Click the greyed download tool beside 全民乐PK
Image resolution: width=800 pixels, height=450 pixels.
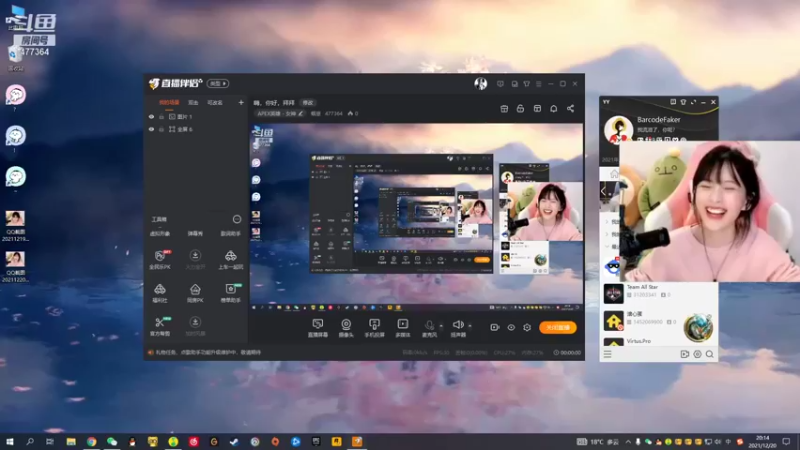point(195,259)
